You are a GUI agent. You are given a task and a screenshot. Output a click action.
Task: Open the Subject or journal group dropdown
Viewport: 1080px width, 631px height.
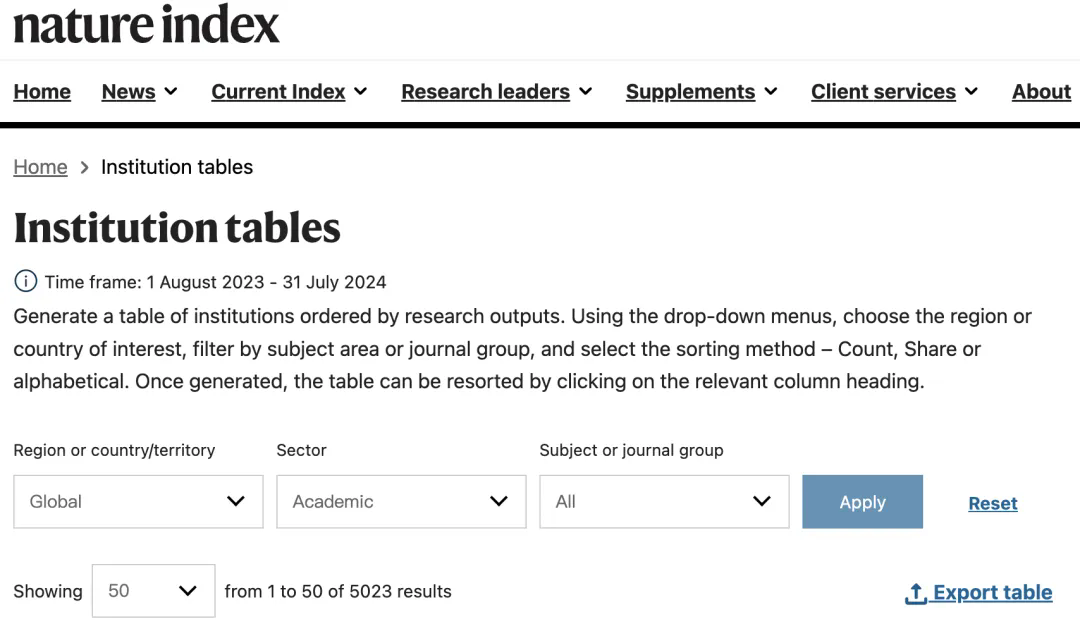664,501
